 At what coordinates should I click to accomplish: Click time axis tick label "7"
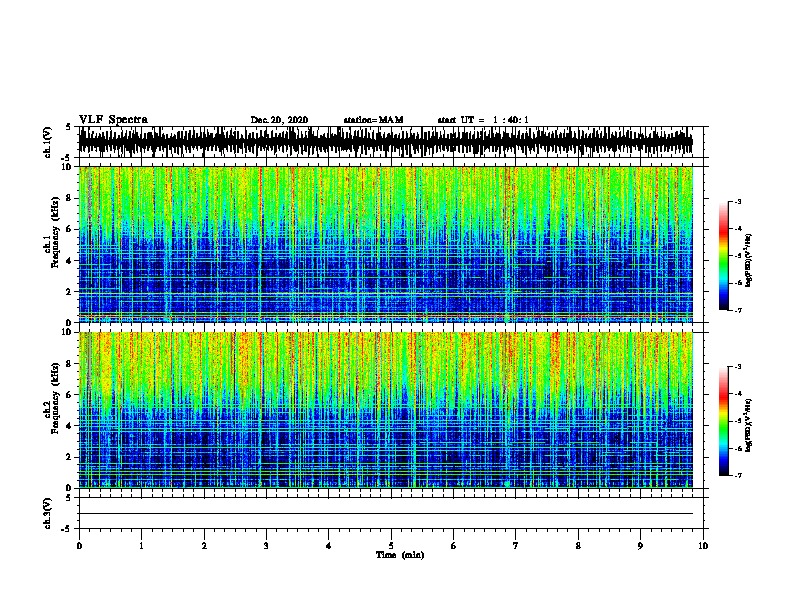click(x=516, y=546)
